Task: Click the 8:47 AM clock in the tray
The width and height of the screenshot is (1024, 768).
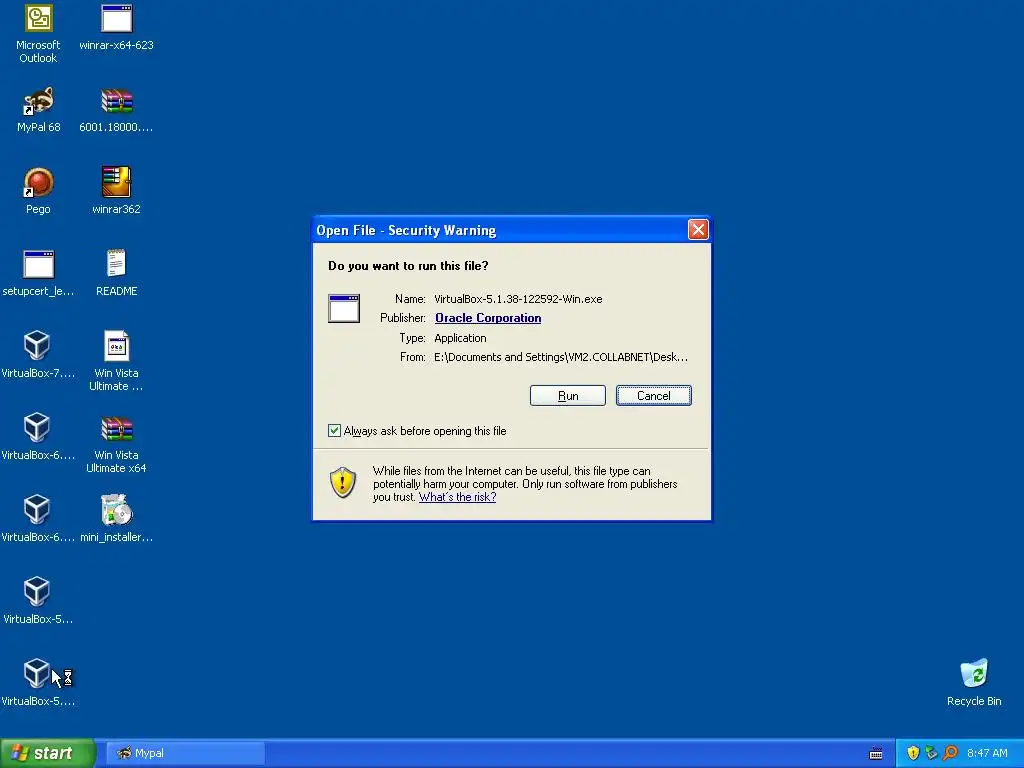Action: tap(987, 753)
